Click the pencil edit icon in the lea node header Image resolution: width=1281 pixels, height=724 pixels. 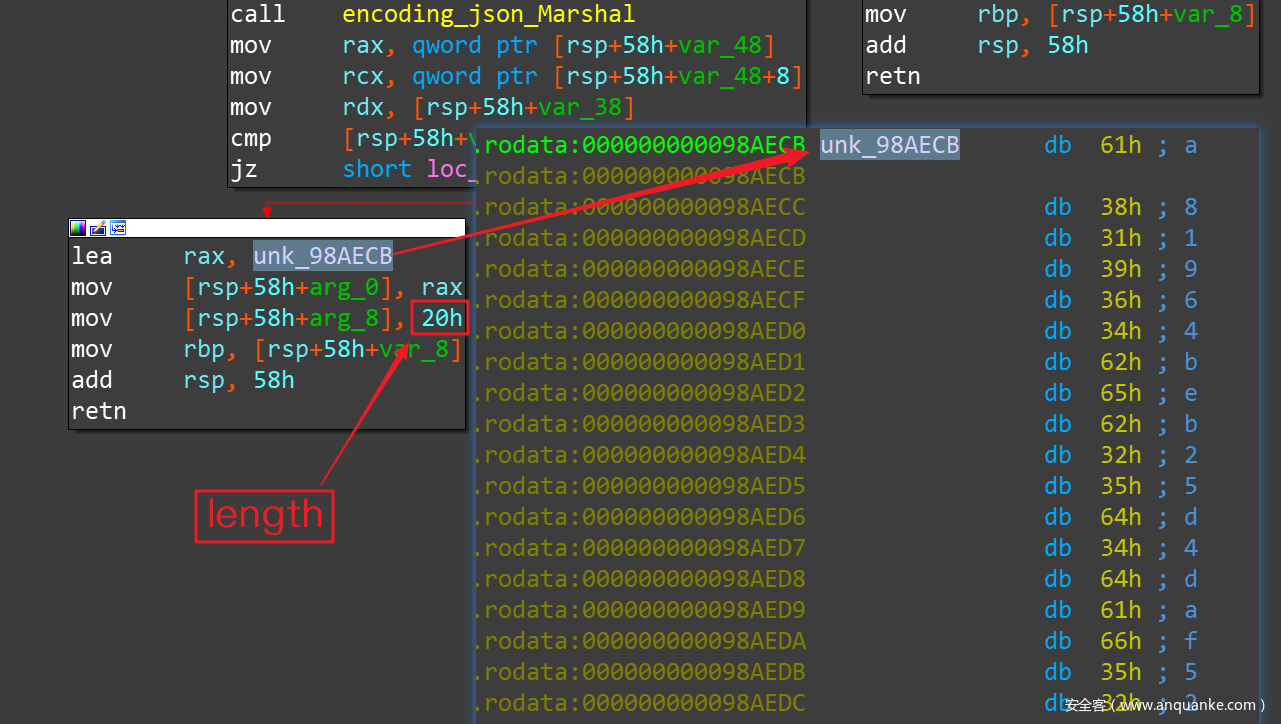tap(98, 228)
